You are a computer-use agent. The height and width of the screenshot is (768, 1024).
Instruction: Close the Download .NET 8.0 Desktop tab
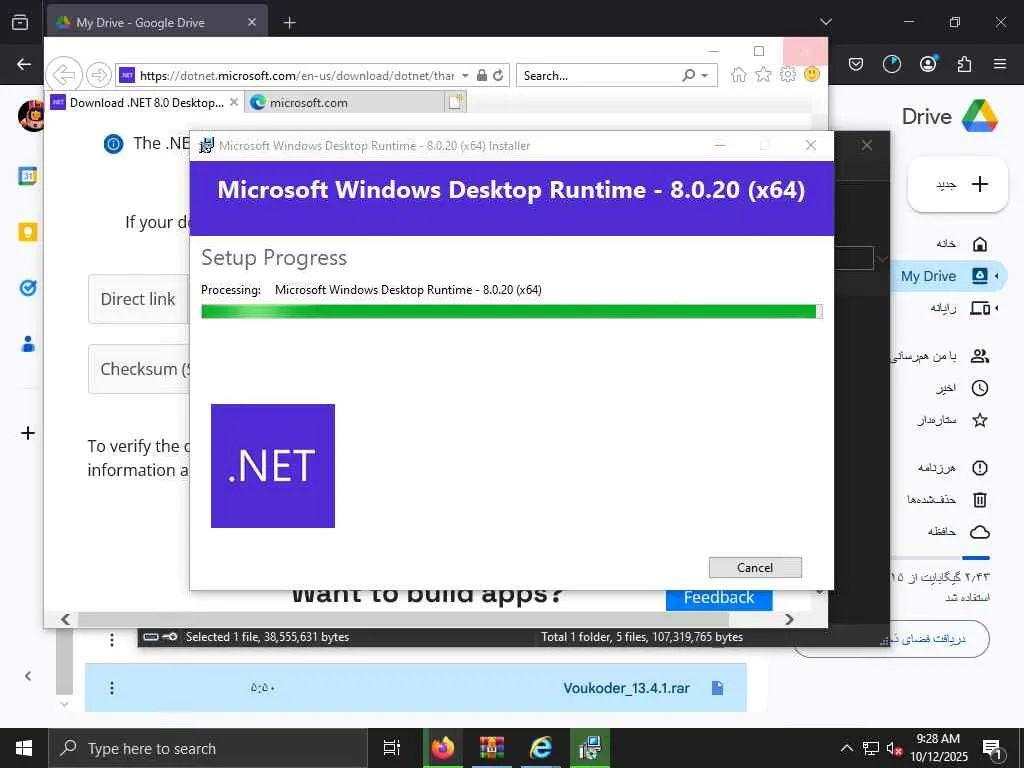[x=234, y=103]
